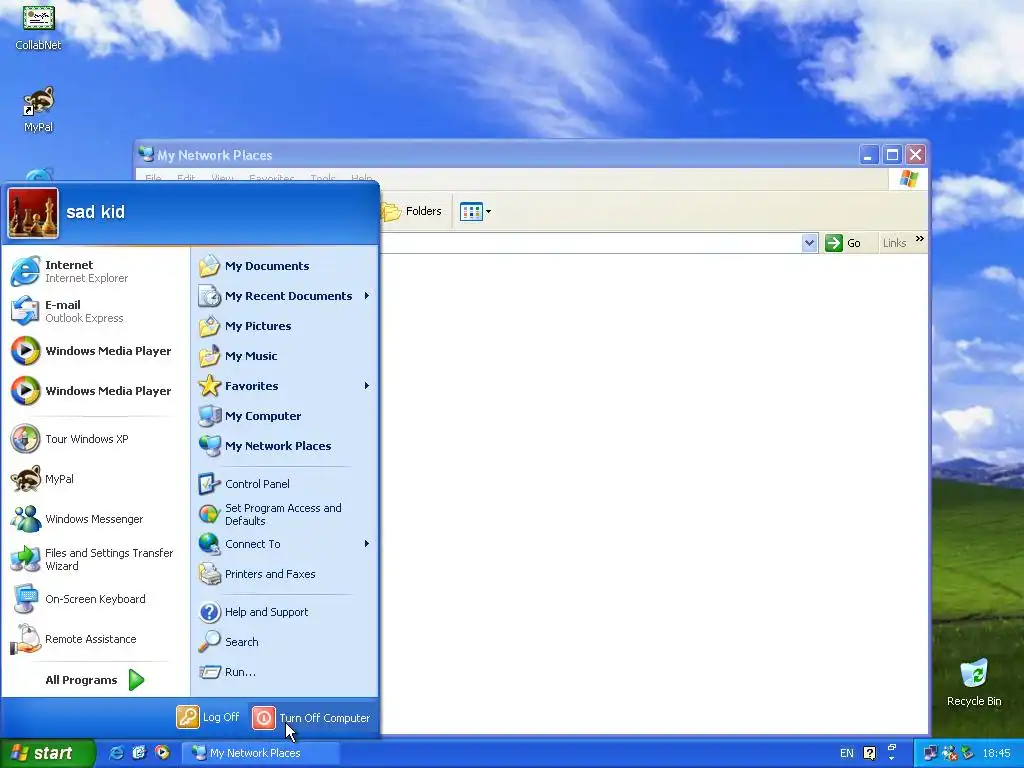Image resolution: width=1024 pixels, height=768 pixels.
Task: Launch Internet Explorer from Quick Launch
Action: [116, 753]
